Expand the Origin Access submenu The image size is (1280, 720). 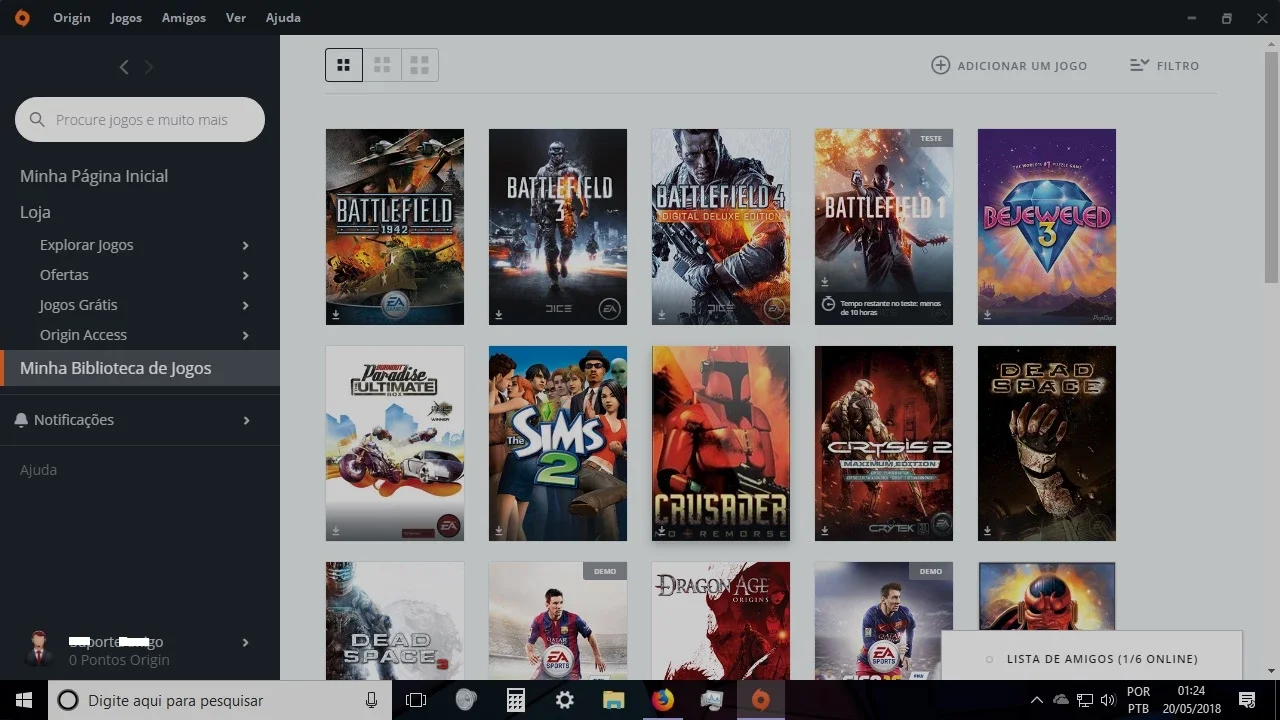[245, 335]
